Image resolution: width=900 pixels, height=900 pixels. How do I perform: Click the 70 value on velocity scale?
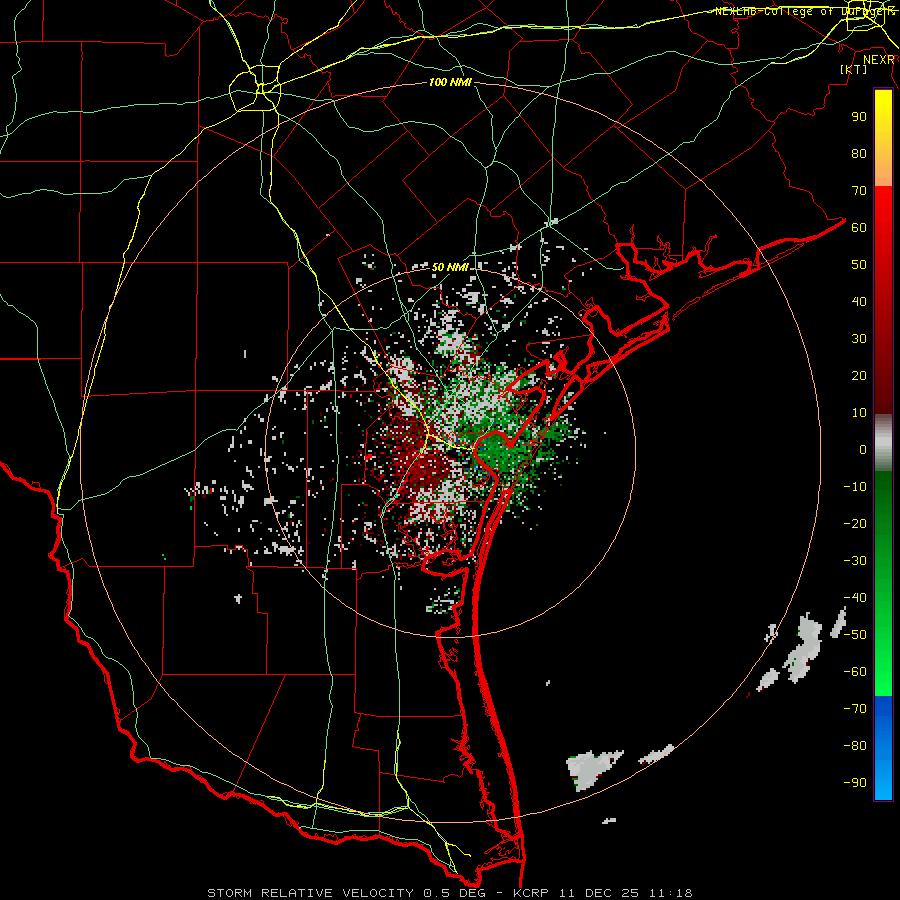click(x=859, y=191)
